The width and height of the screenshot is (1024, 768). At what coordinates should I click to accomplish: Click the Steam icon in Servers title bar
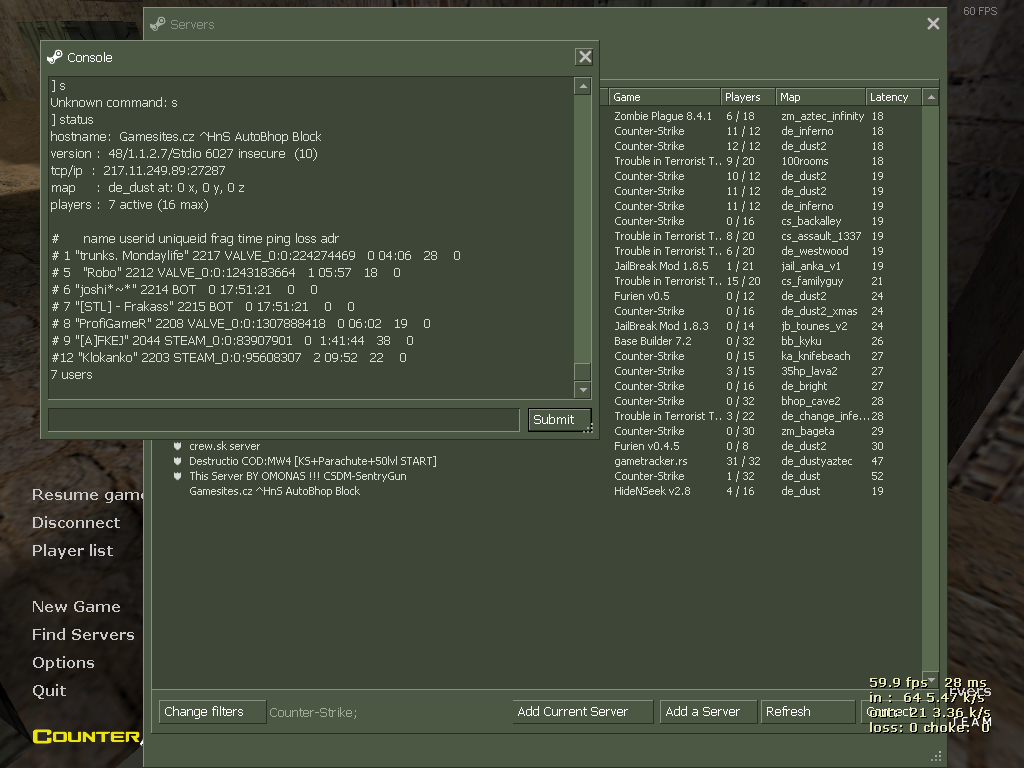tap(158, 24)
